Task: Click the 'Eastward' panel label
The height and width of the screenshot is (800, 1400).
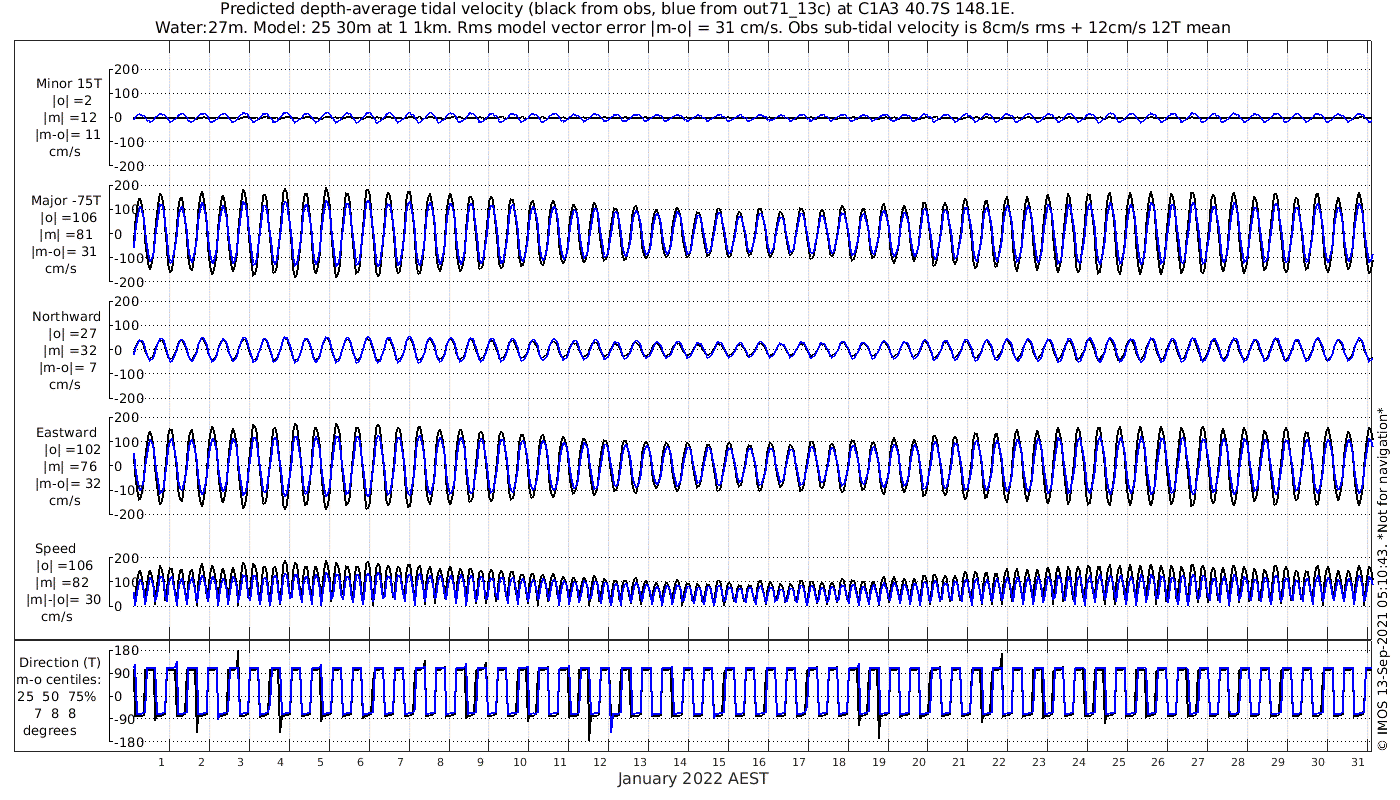Action: point(67,433)
